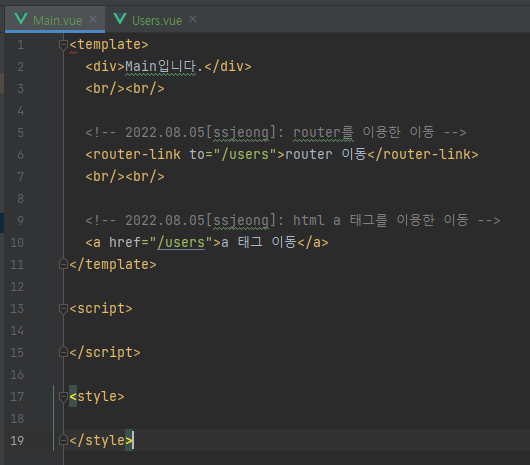
Task: Click the br tags on line 7
Action: point(125,176)
